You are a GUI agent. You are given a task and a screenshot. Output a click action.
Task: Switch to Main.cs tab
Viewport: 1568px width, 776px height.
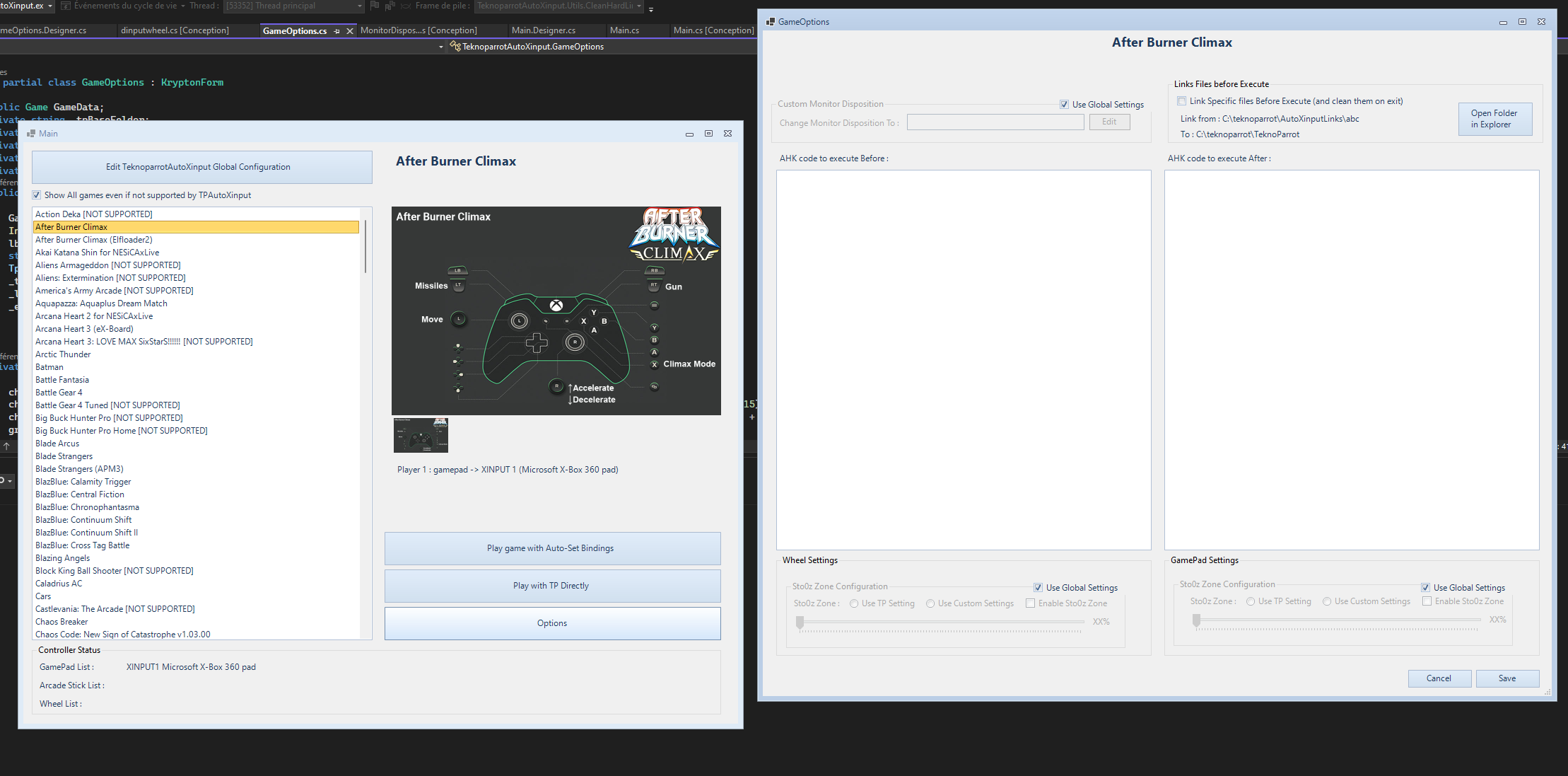coord(624,30)
